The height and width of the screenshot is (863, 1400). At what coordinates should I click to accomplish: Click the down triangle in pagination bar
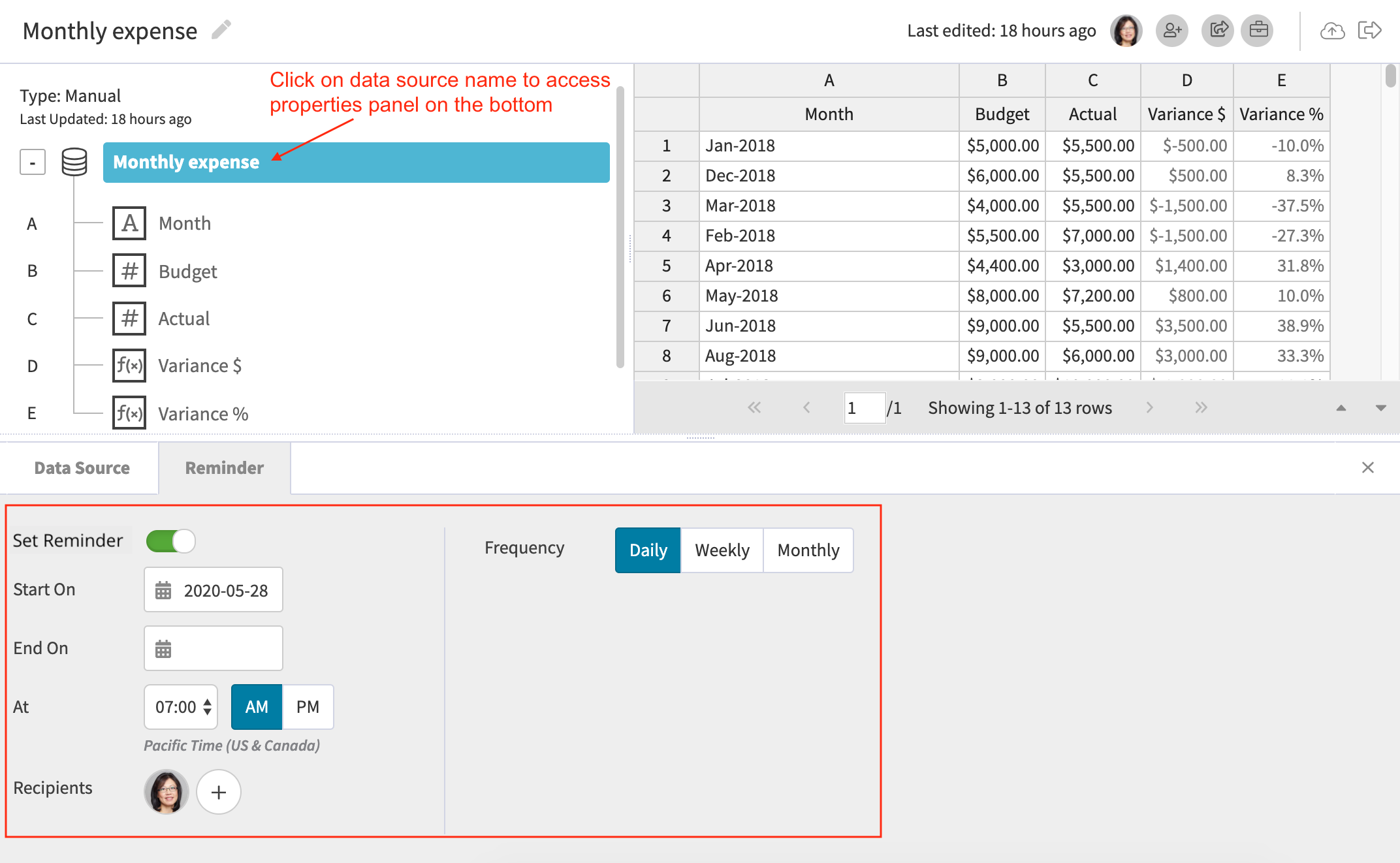point(1381,408)
